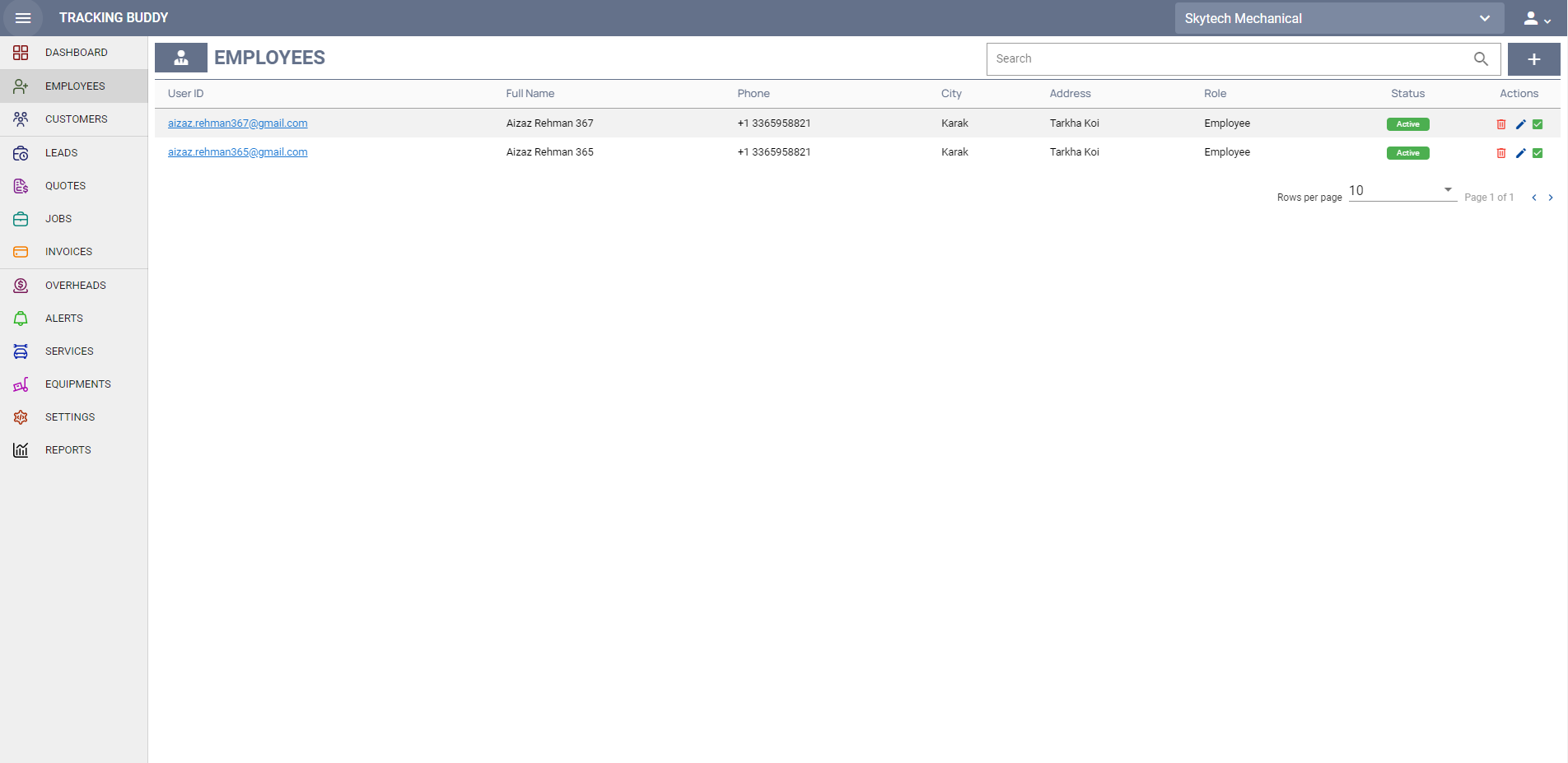Toggle the green check for Aizaz Rehman 365
The height and width of the screenshot is (763, 1568).
click(1538, 153)
